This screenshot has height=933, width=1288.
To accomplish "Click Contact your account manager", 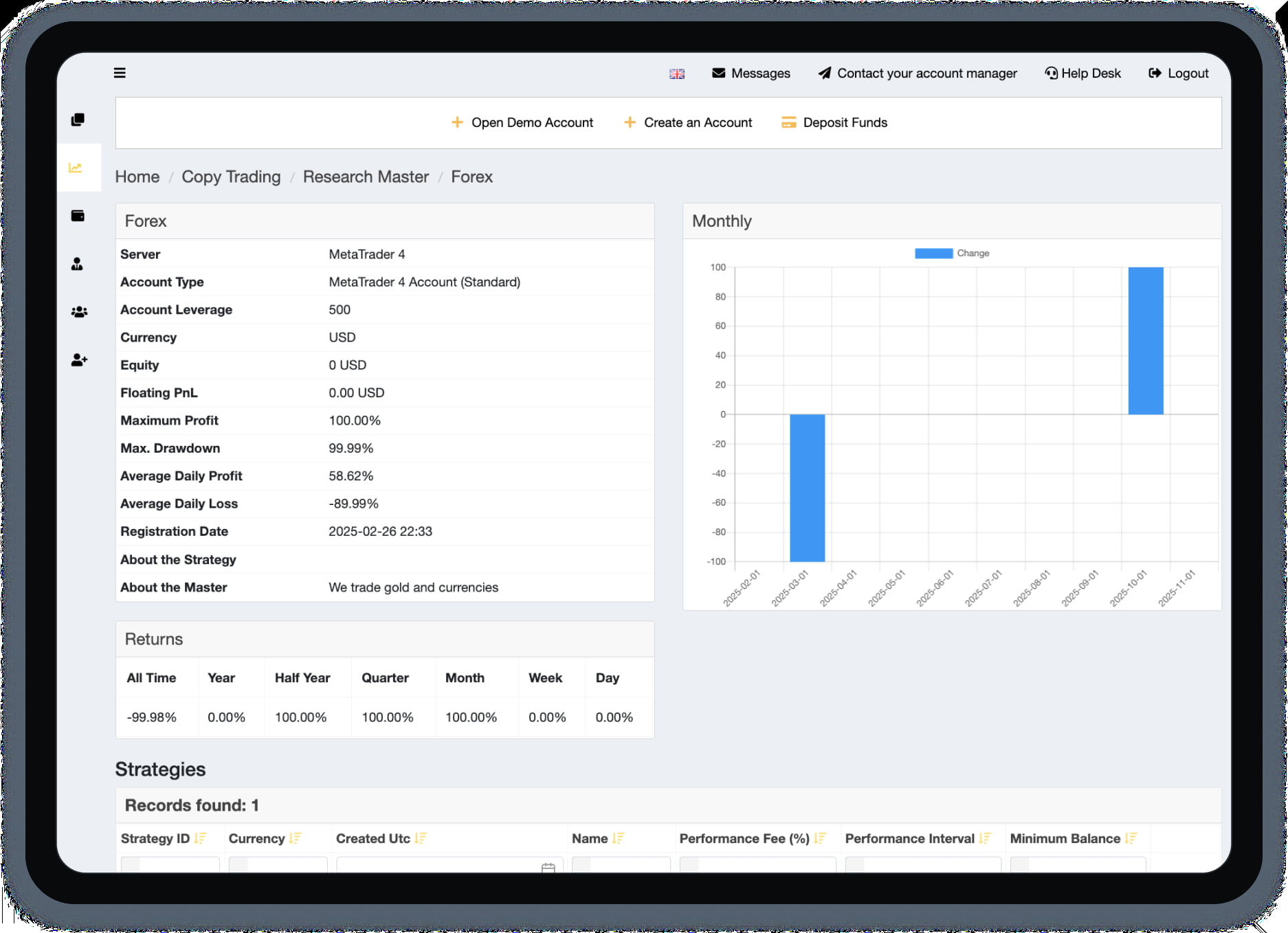I will (916, 73).
